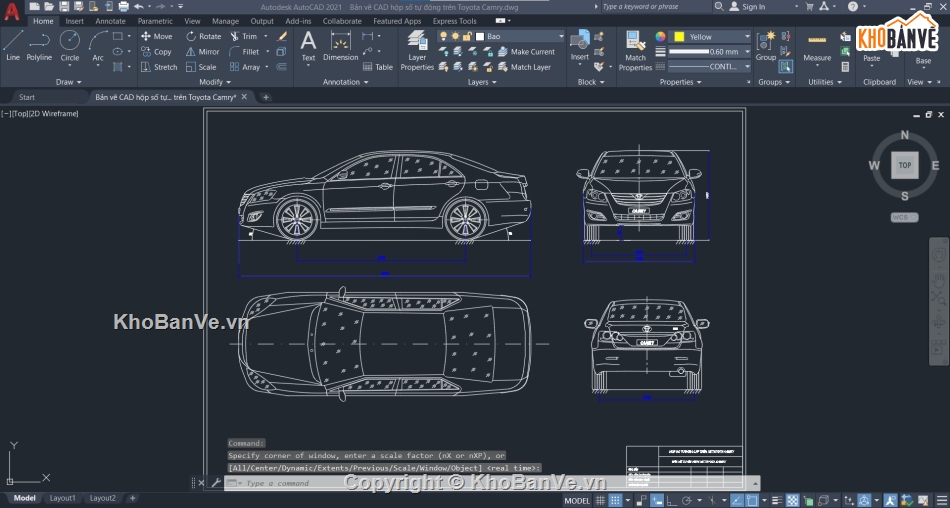Open the Annotate ribbon tab

click(110, 21)
